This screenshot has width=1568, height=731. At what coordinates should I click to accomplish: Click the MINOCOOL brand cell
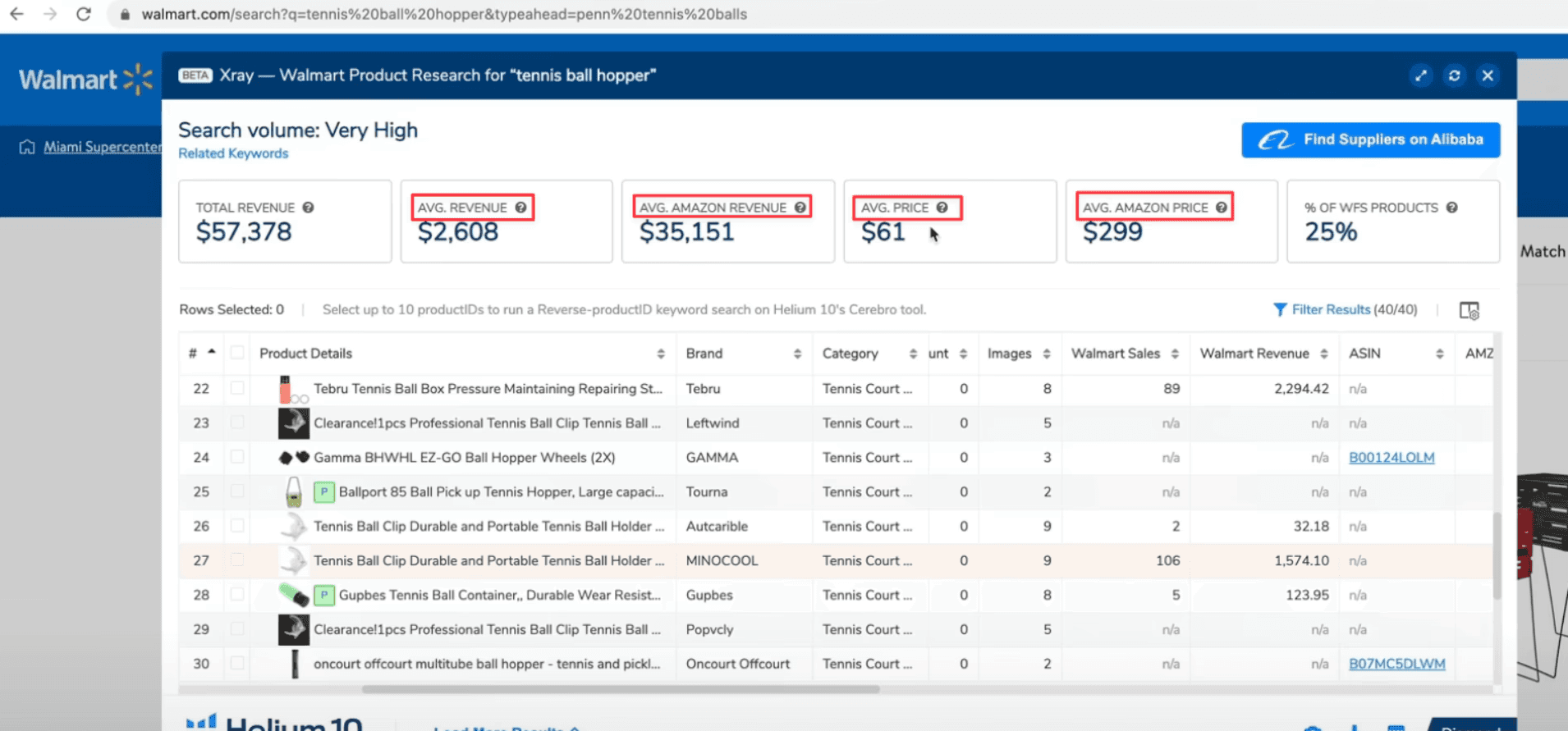point(722,560)
